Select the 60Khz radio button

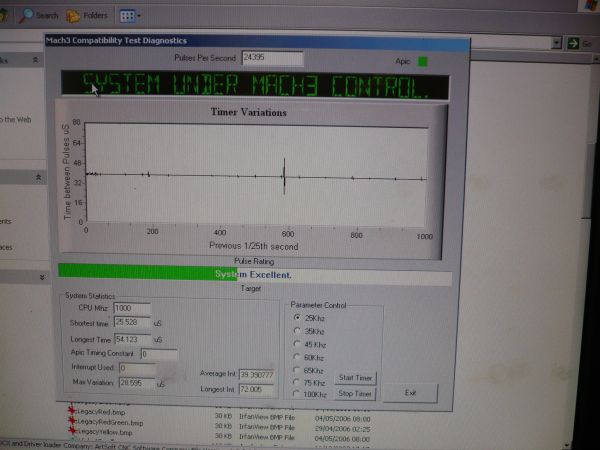coord(297,357)
